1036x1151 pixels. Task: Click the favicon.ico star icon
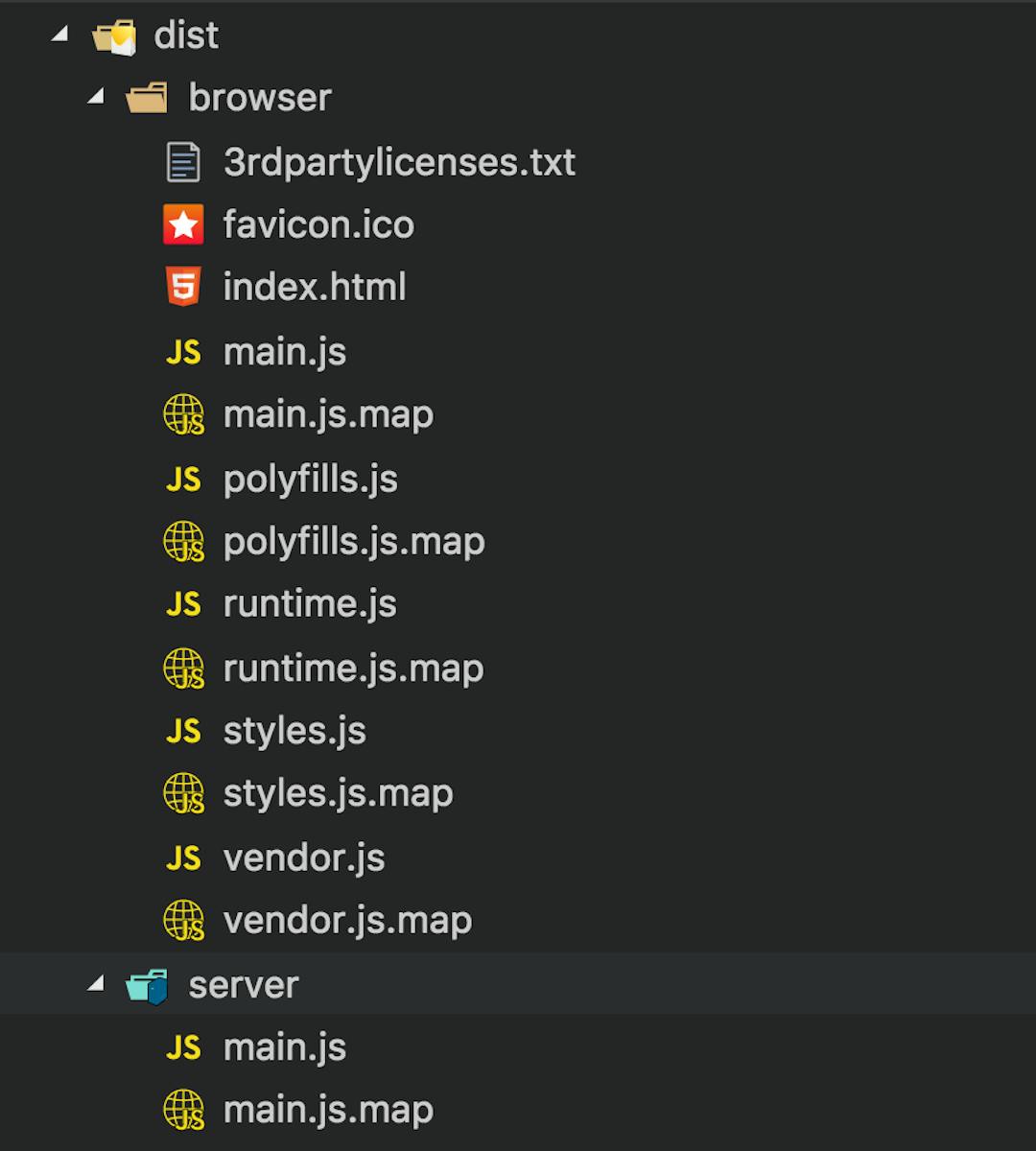(184, 223)
